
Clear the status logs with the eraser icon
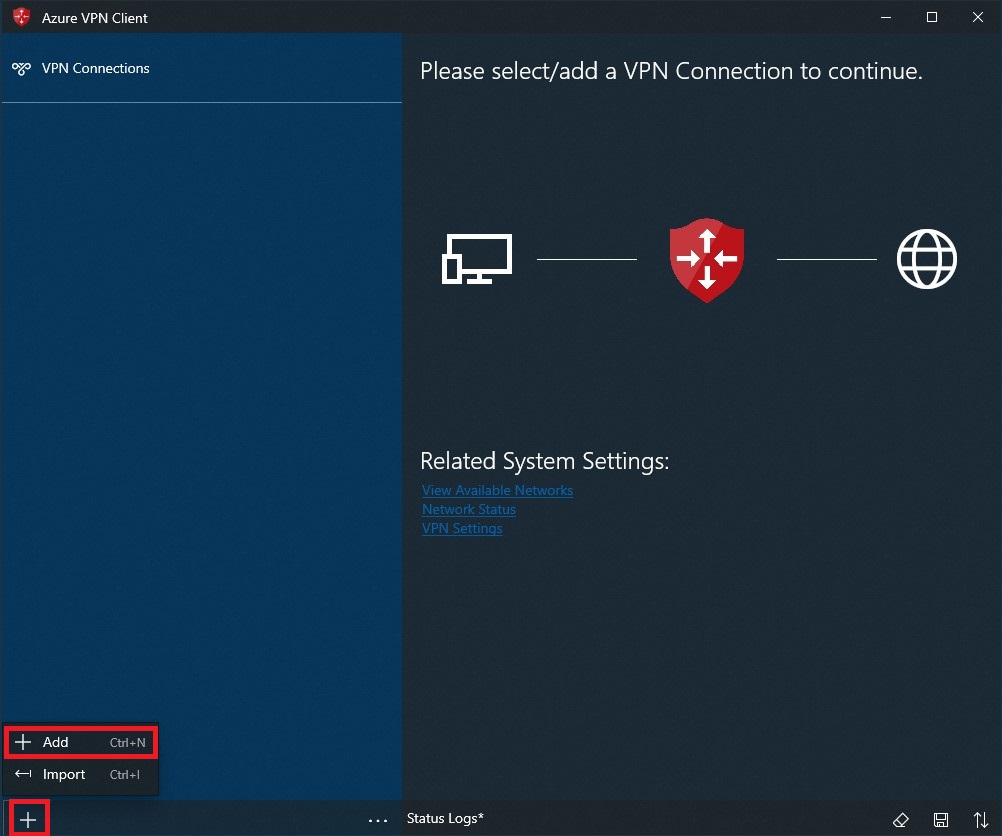901,818
